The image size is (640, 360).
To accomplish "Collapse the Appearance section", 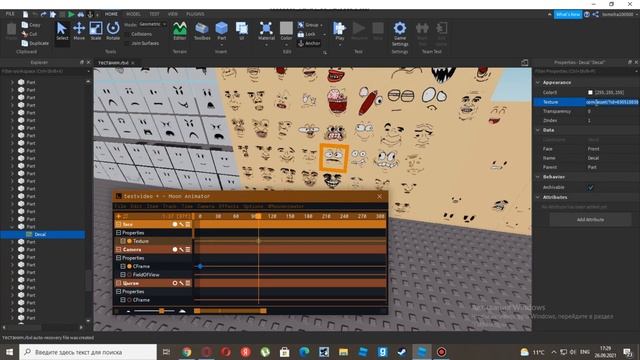I will pos(538,82).
